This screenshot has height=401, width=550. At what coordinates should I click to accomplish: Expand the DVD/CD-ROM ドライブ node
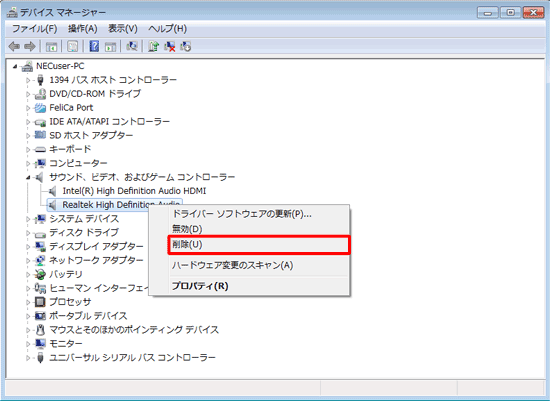28,94
